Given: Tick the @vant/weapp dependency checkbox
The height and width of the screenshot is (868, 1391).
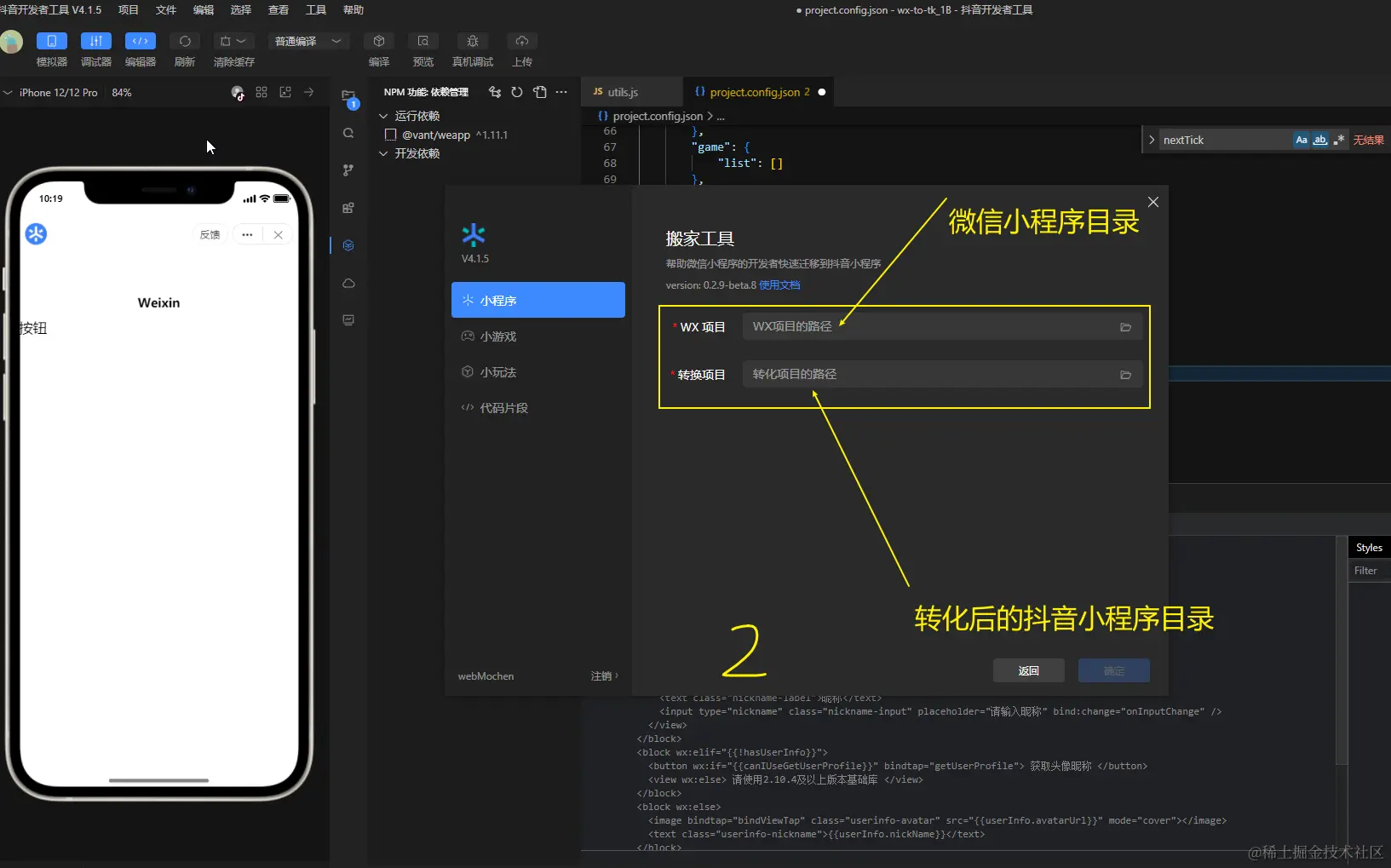Looking at the screenshot, I should coord(391,135).
